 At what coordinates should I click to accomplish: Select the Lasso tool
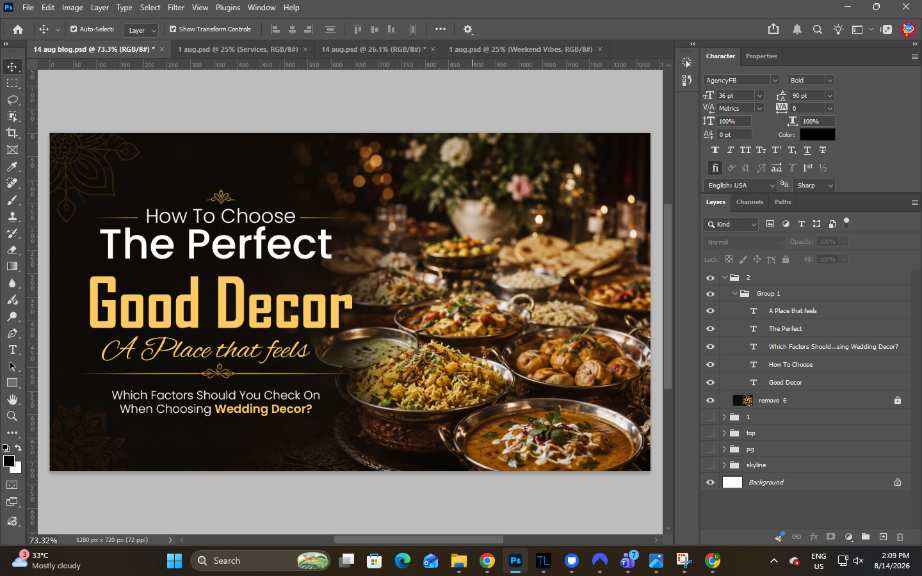12,100
